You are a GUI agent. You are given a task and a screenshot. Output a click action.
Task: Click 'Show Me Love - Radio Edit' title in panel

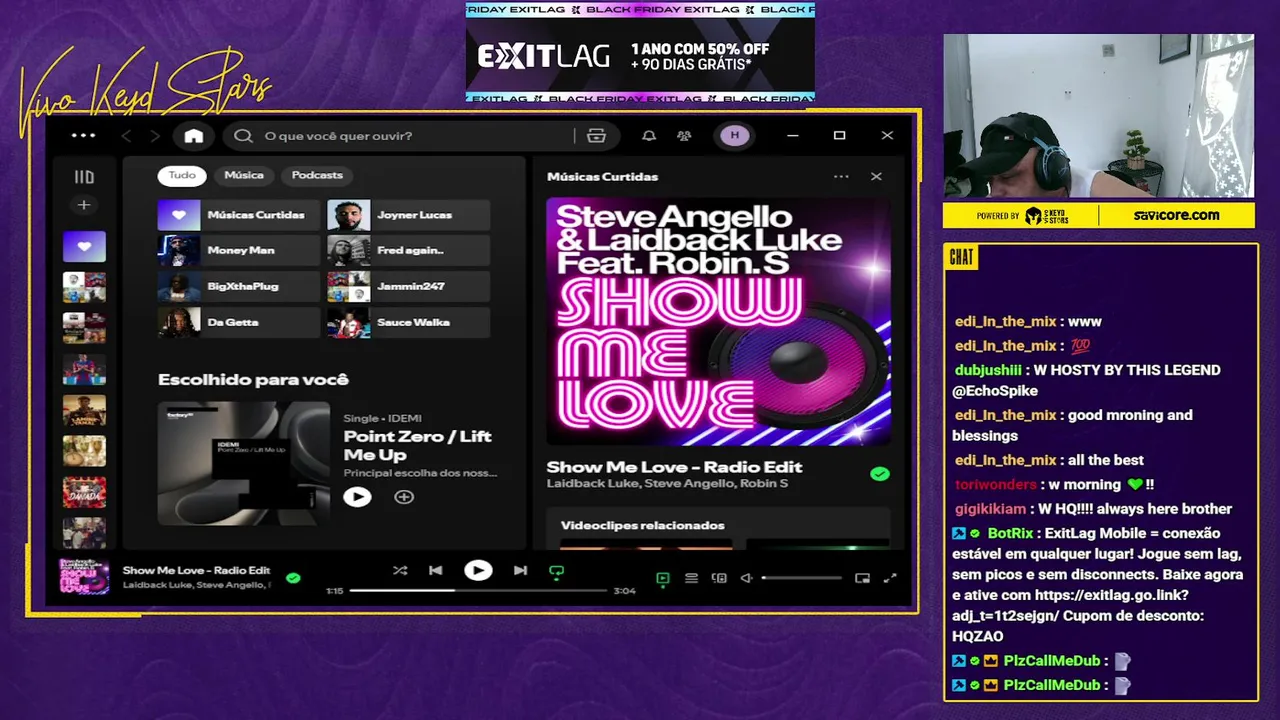(x=675, y=467)
